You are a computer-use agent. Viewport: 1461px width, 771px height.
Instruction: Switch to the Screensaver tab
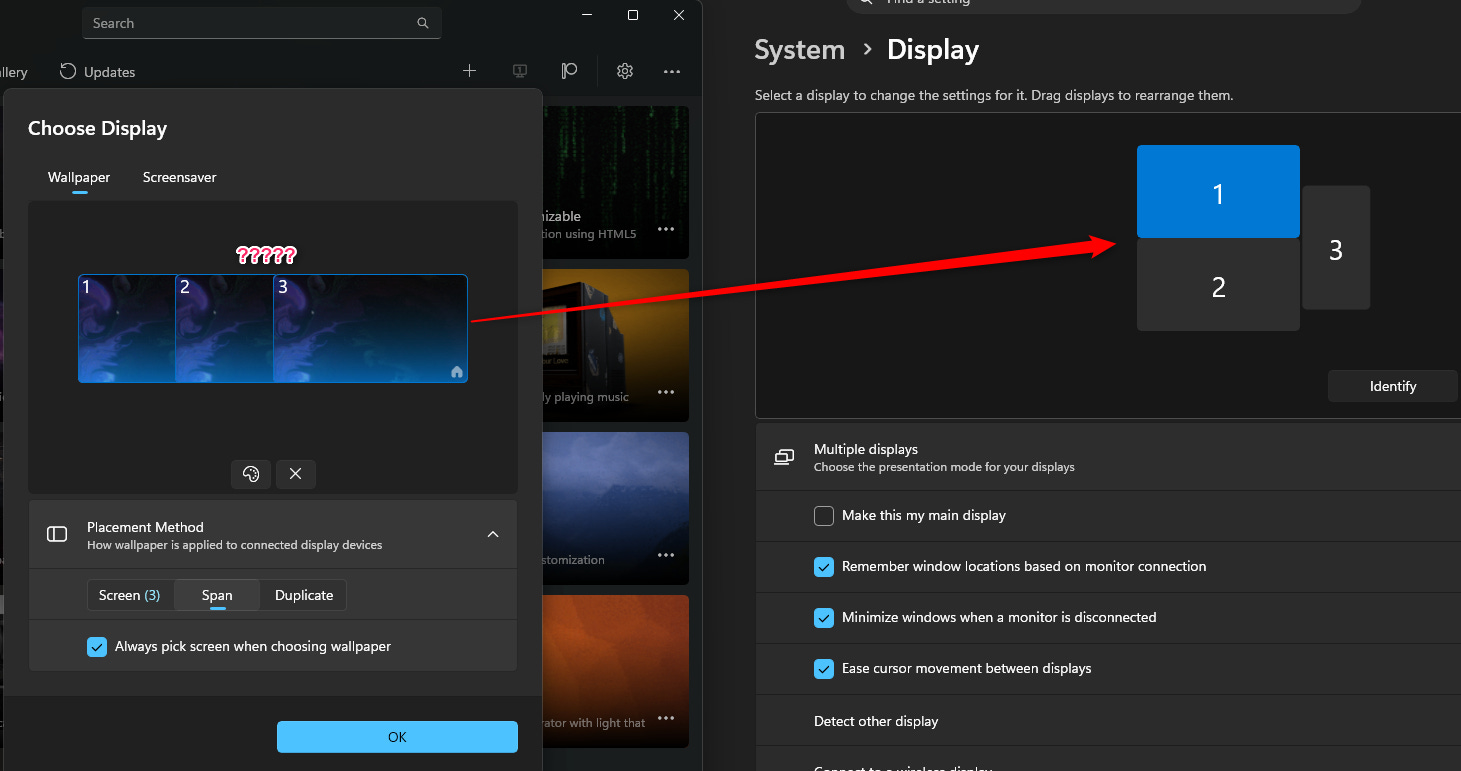coord(180,177)
